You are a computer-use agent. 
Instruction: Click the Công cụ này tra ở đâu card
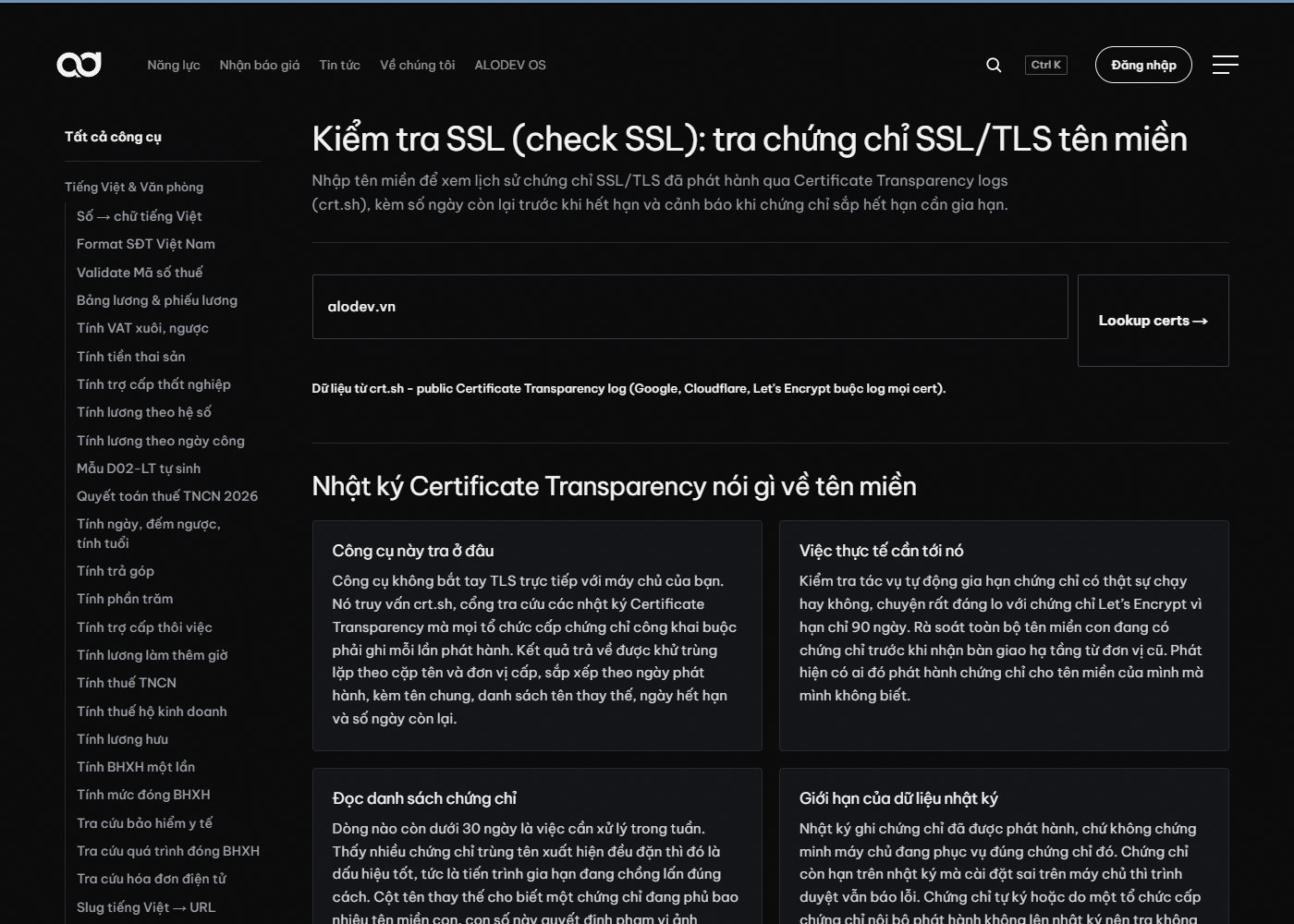pyautogui.click(x=537, y=636)
